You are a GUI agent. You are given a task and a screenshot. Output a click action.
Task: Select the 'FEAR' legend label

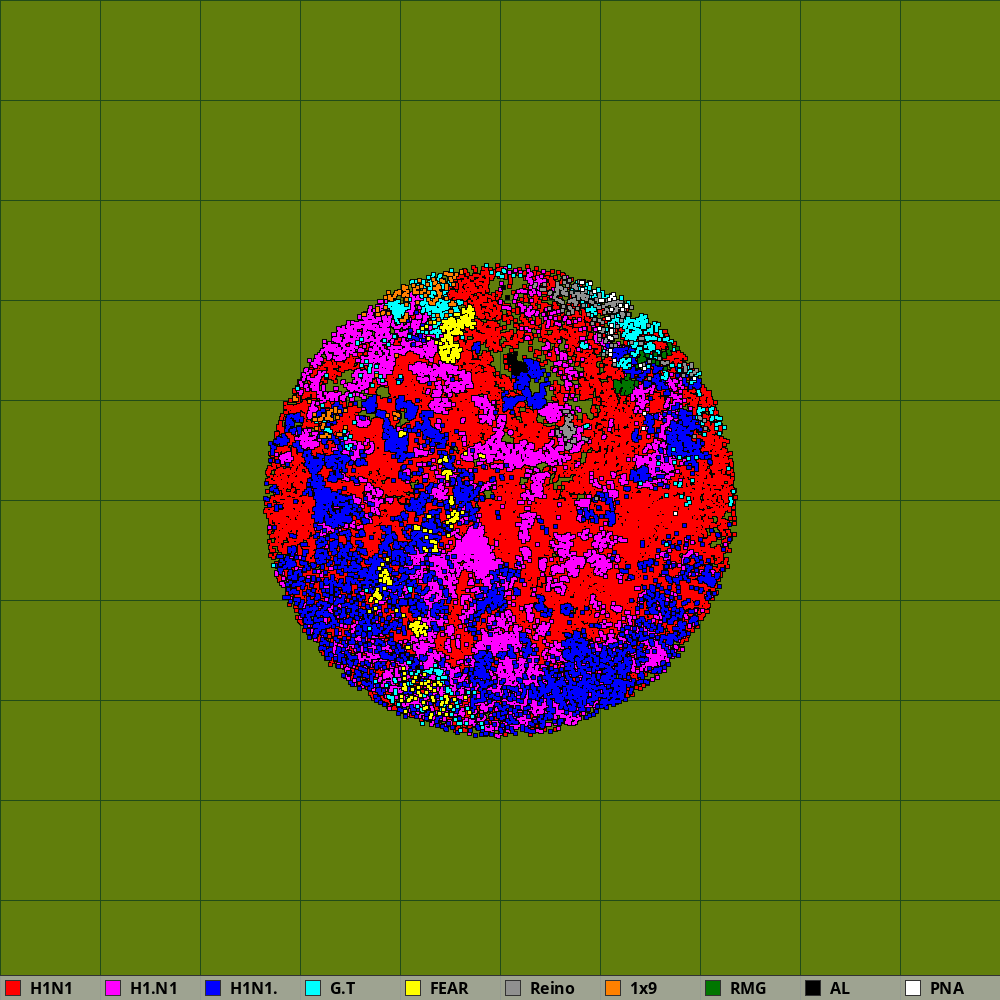(x=449, y=988)
